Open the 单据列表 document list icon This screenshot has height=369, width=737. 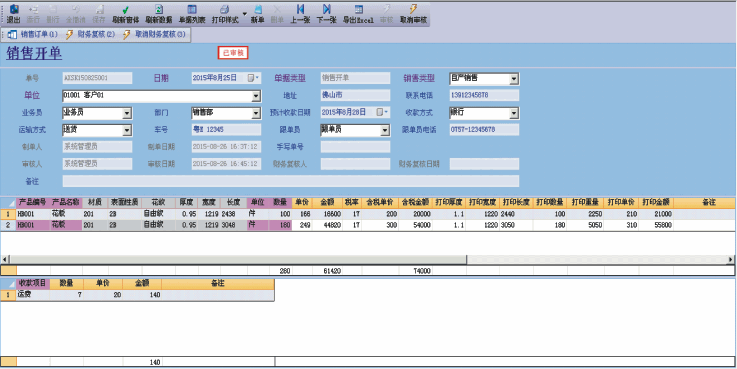click(192, 14)
